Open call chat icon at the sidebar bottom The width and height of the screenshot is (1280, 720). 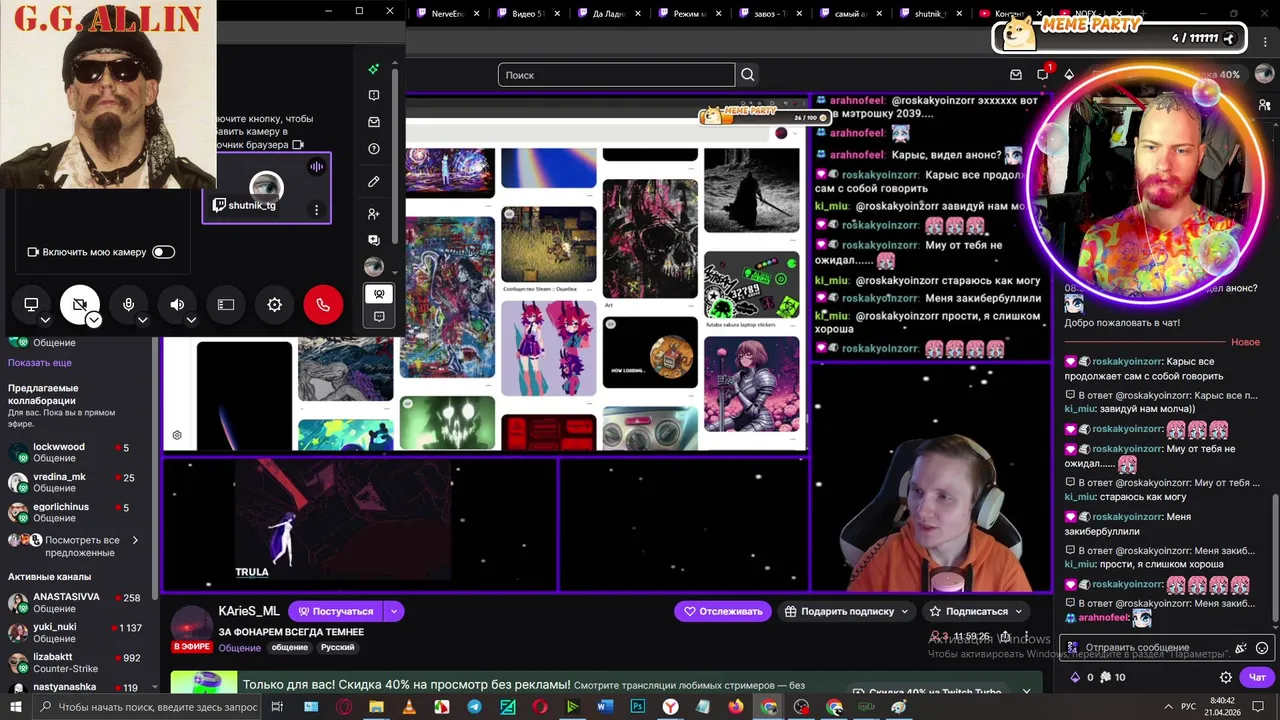[379, 317]
